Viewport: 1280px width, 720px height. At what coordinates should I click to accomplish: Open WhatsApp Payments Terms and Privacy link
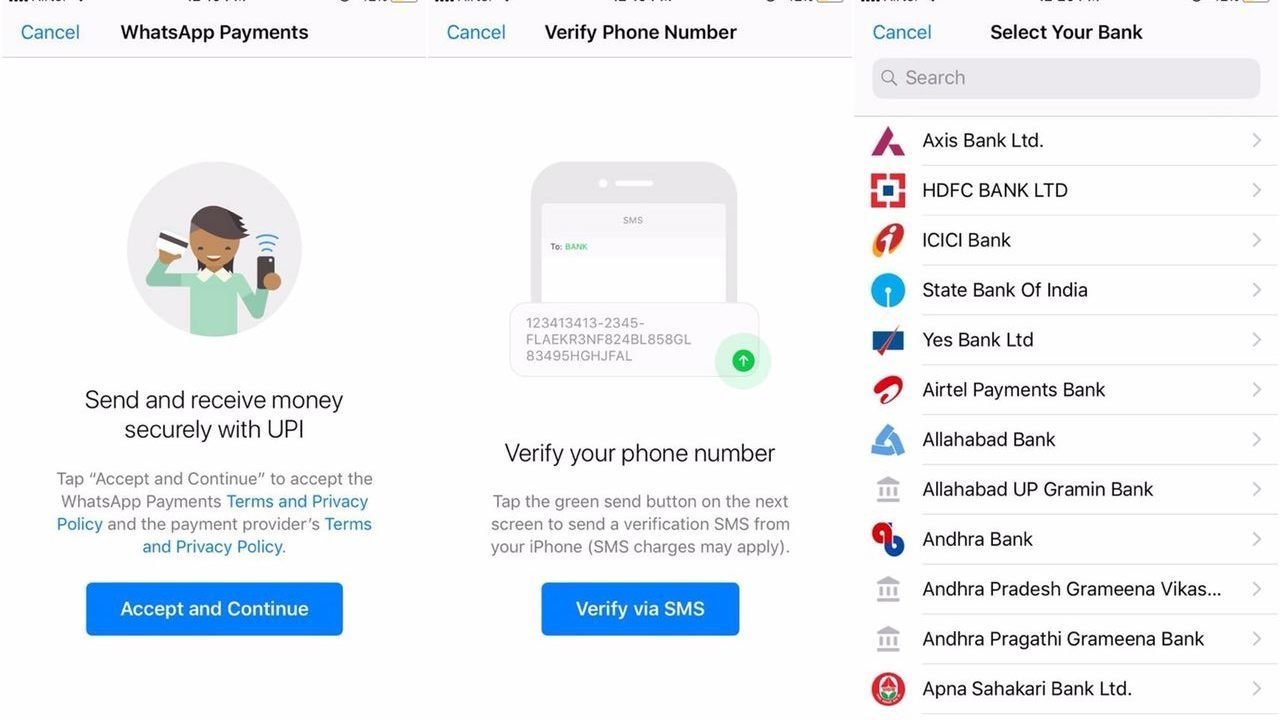click(x=212, y=512)
